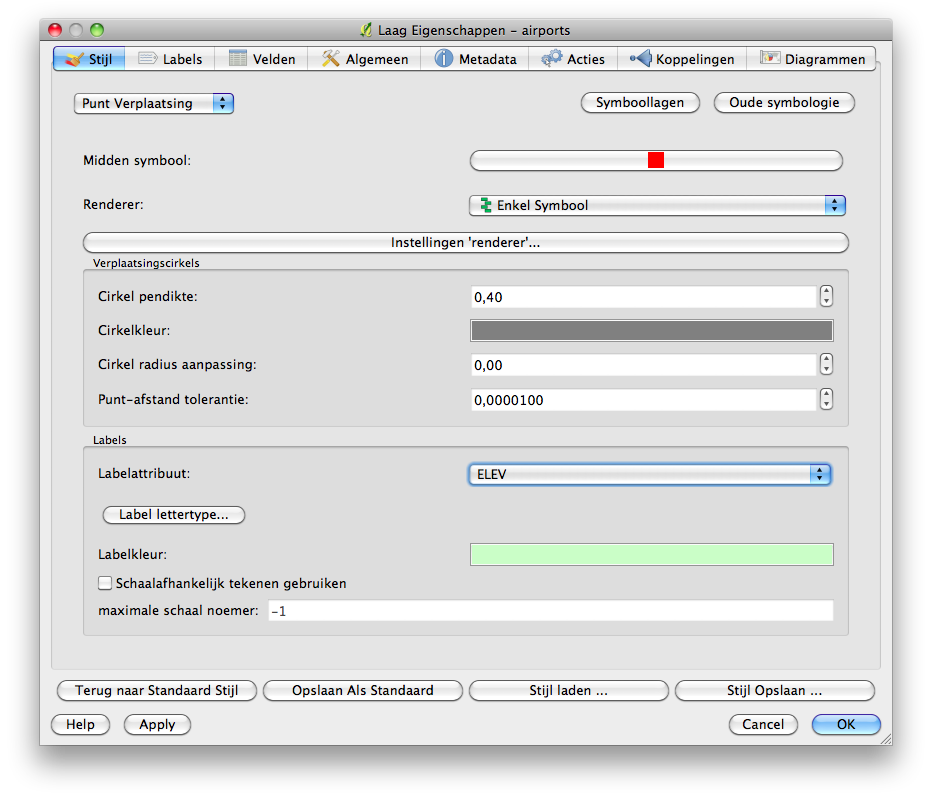Screen dimensions: 932x800
Task: Click the Oude symbologie button
Action: coord(784,102)
